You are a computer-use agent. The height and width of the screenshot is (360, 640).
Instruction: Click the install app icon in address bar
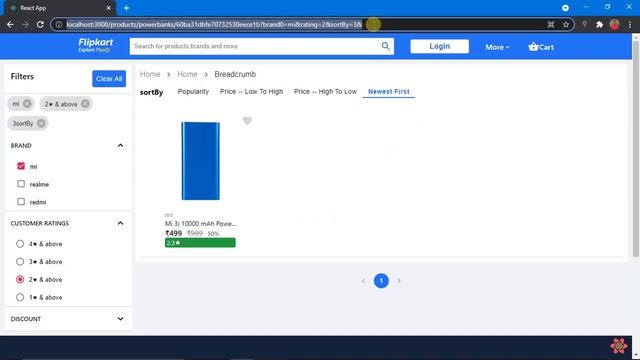(x=551, y=24)
